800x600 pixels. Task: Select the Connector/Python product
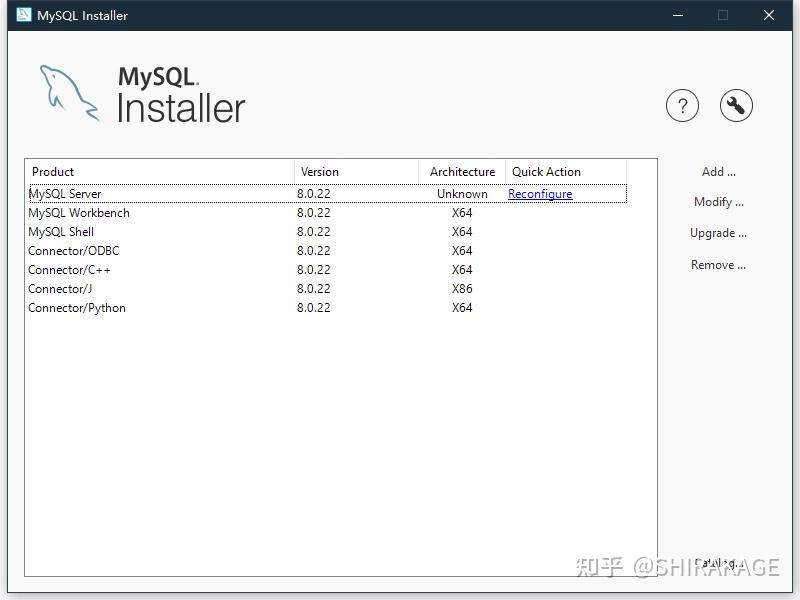pos(150,308)
